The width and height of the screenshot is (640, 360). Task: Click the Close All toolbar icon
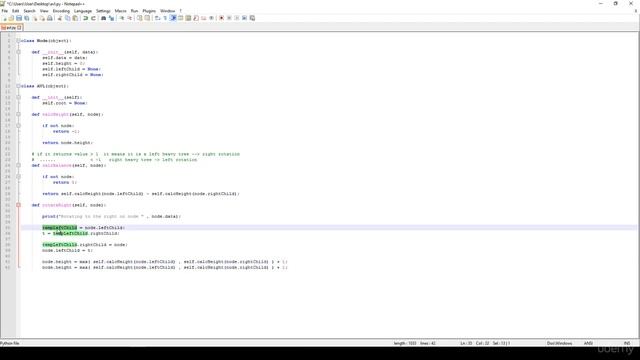tap(42, 18)
